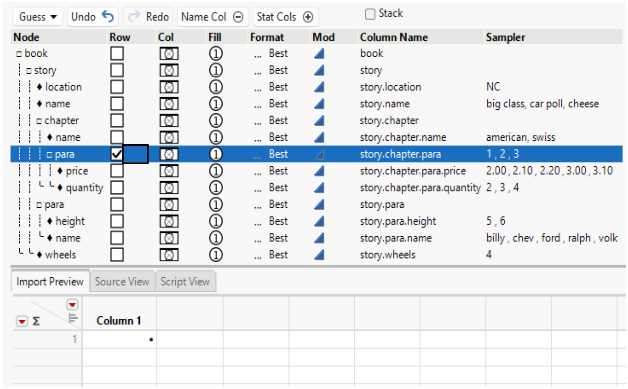Open the Guess dropdown menu
Image resolution: width=628 pixels, height=389 pixels.
(38, 17)
